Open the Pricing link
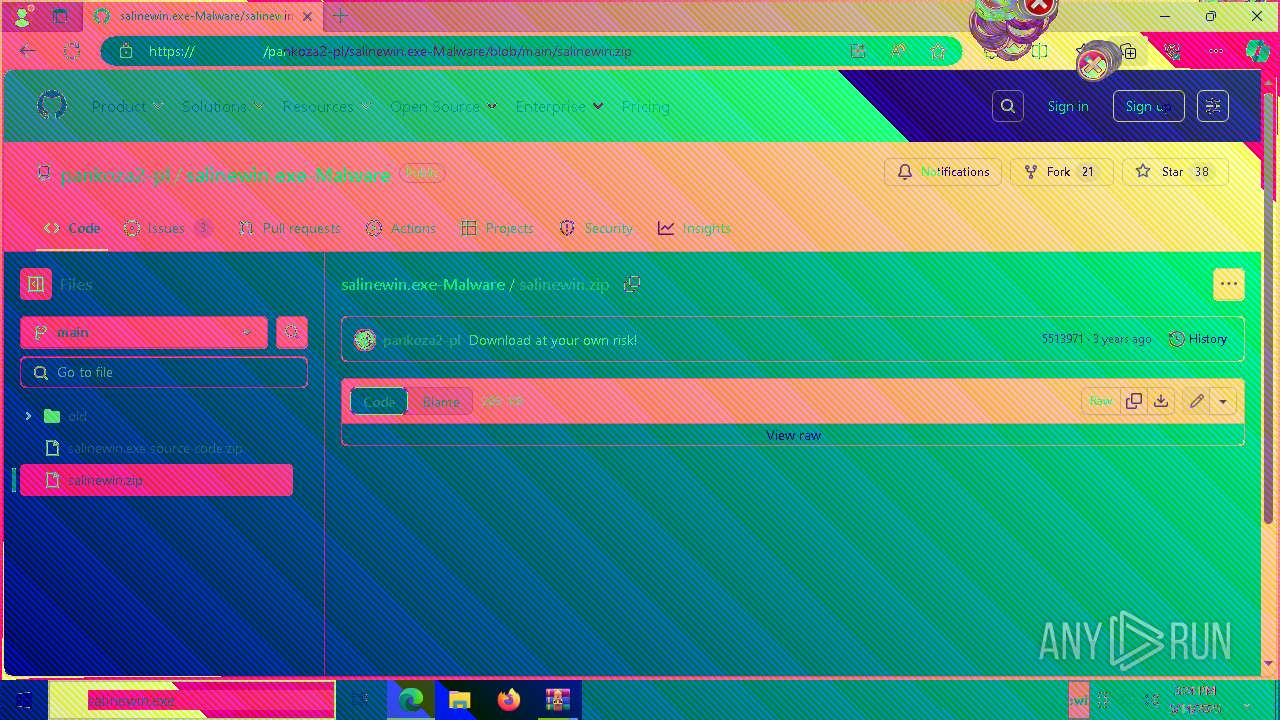Viewport: 1280px width, 720px height. tap(645, 106)
